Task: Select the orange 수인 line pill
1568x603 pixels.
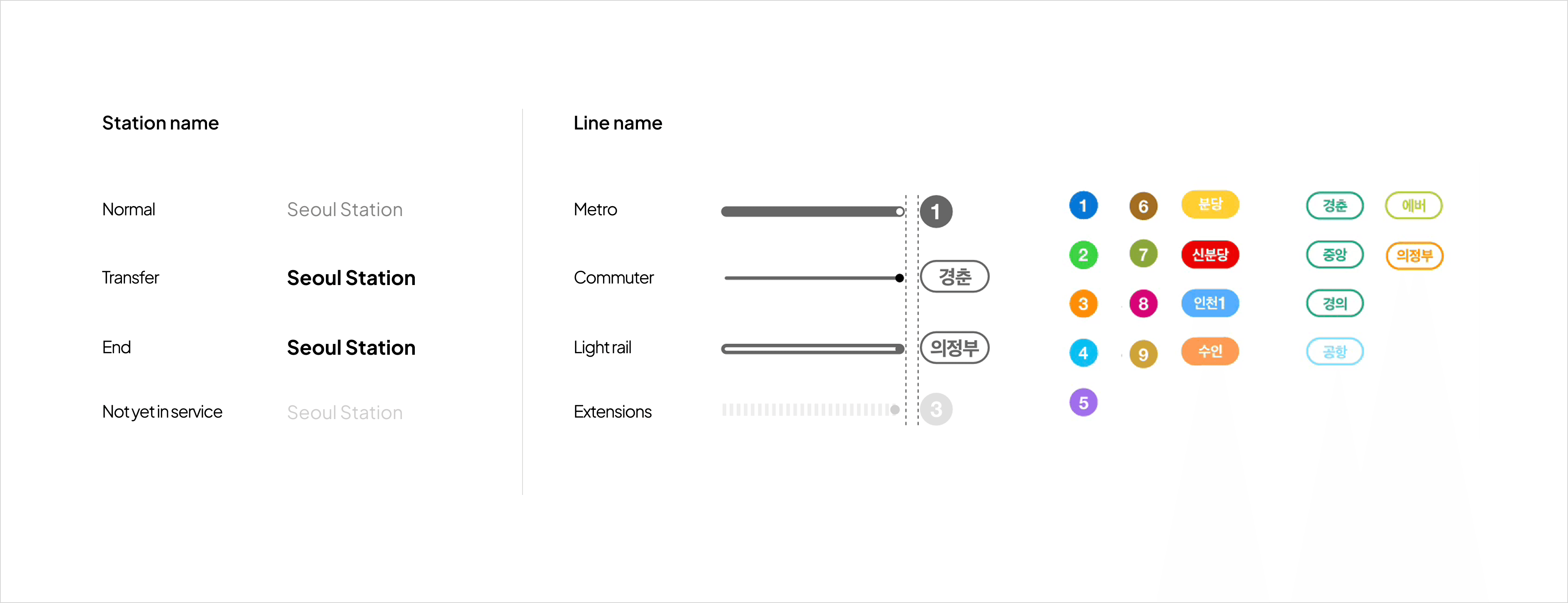Action: pos(1210,351)
